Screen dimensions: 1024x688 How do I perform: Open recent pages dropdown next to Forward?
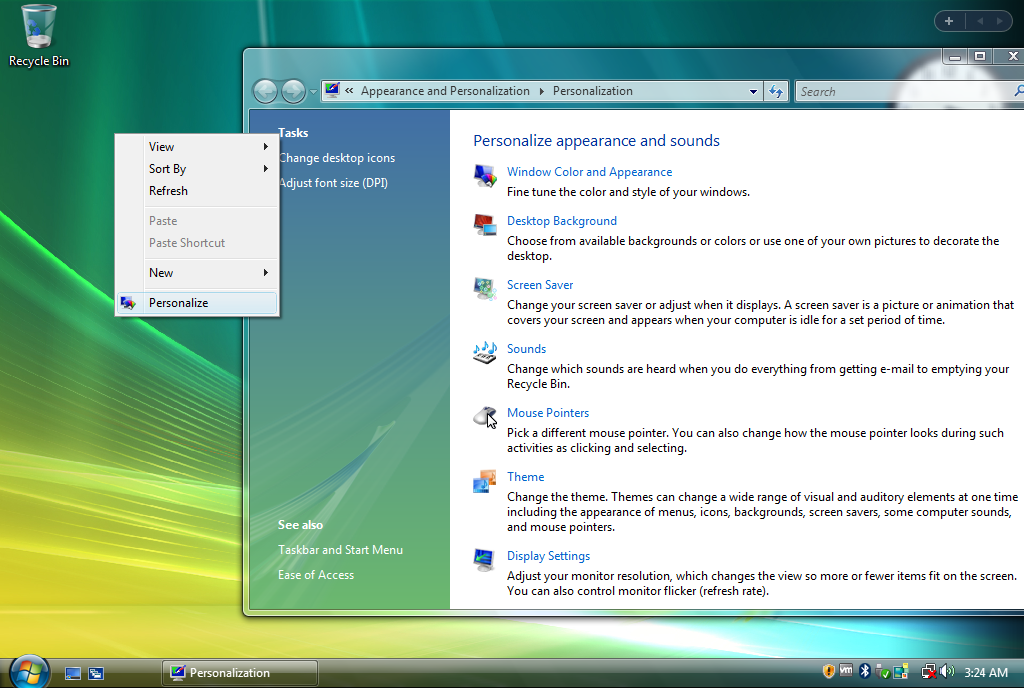[313, 92]
